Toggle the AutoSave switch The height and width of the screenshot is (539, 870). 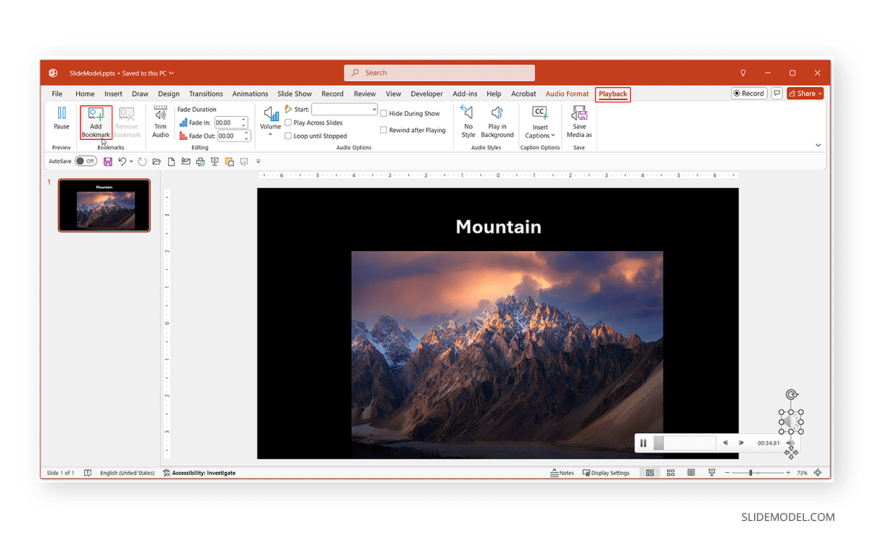tap(86, 161)
